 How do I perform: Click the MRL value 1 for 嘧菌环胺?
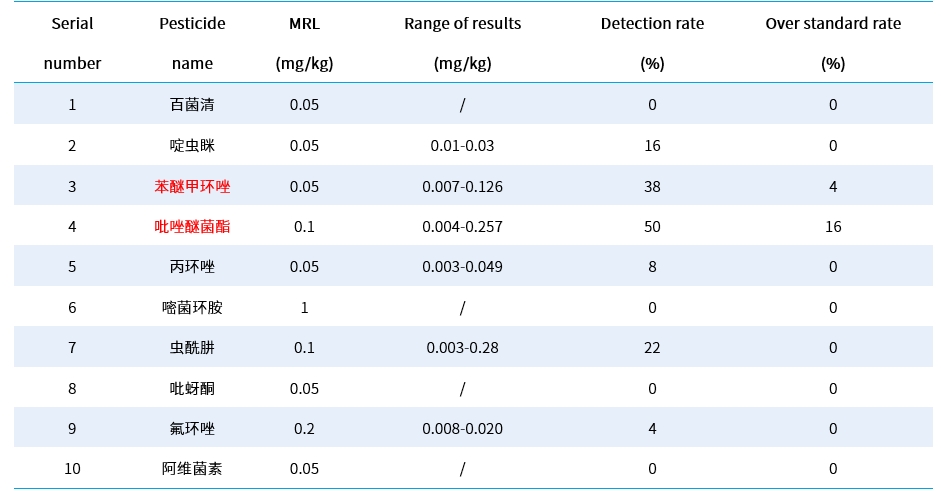tap(304, 308)
